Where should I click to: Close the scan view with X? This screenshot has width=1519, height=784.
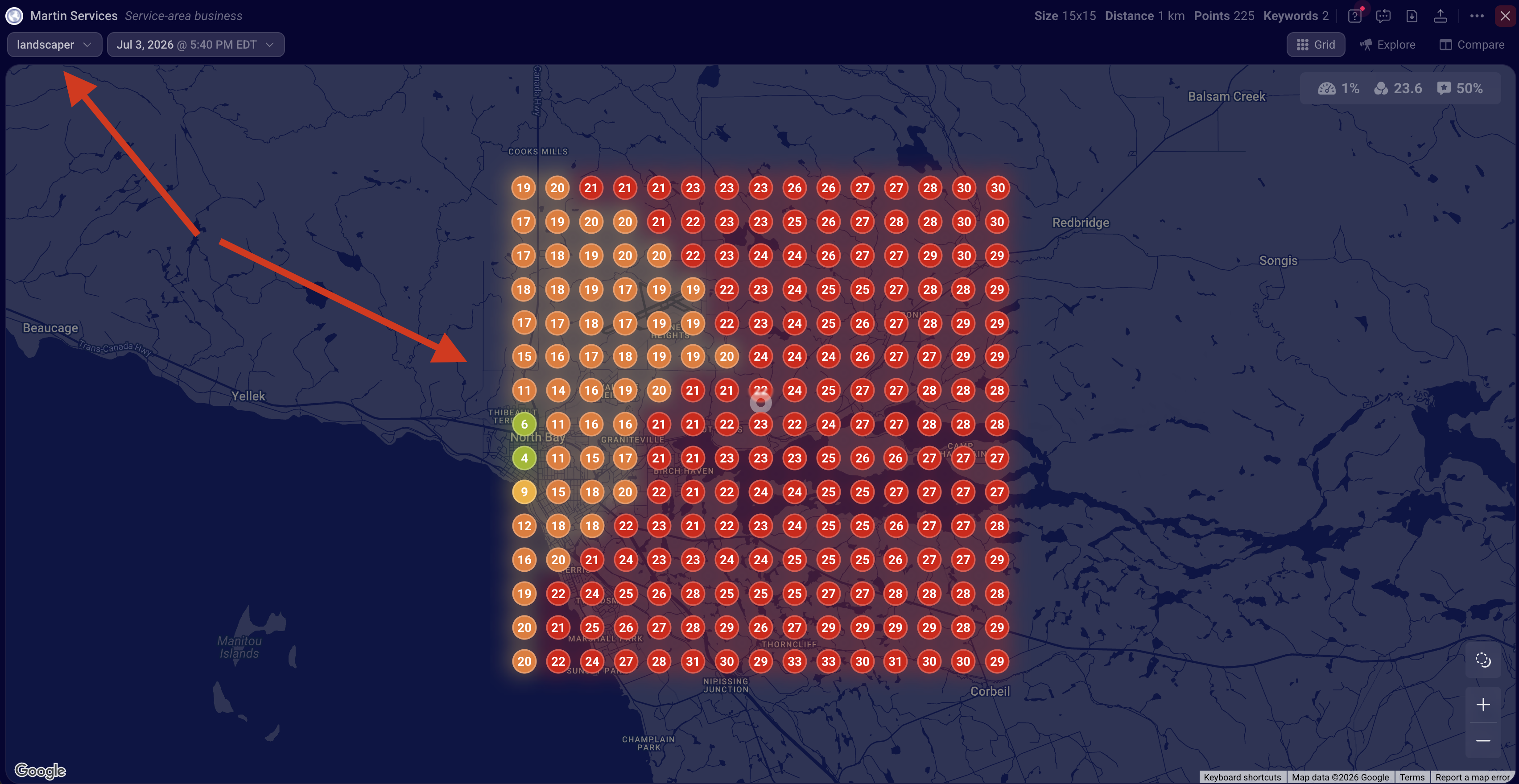pyautogui.click(x=1505, y=16)
